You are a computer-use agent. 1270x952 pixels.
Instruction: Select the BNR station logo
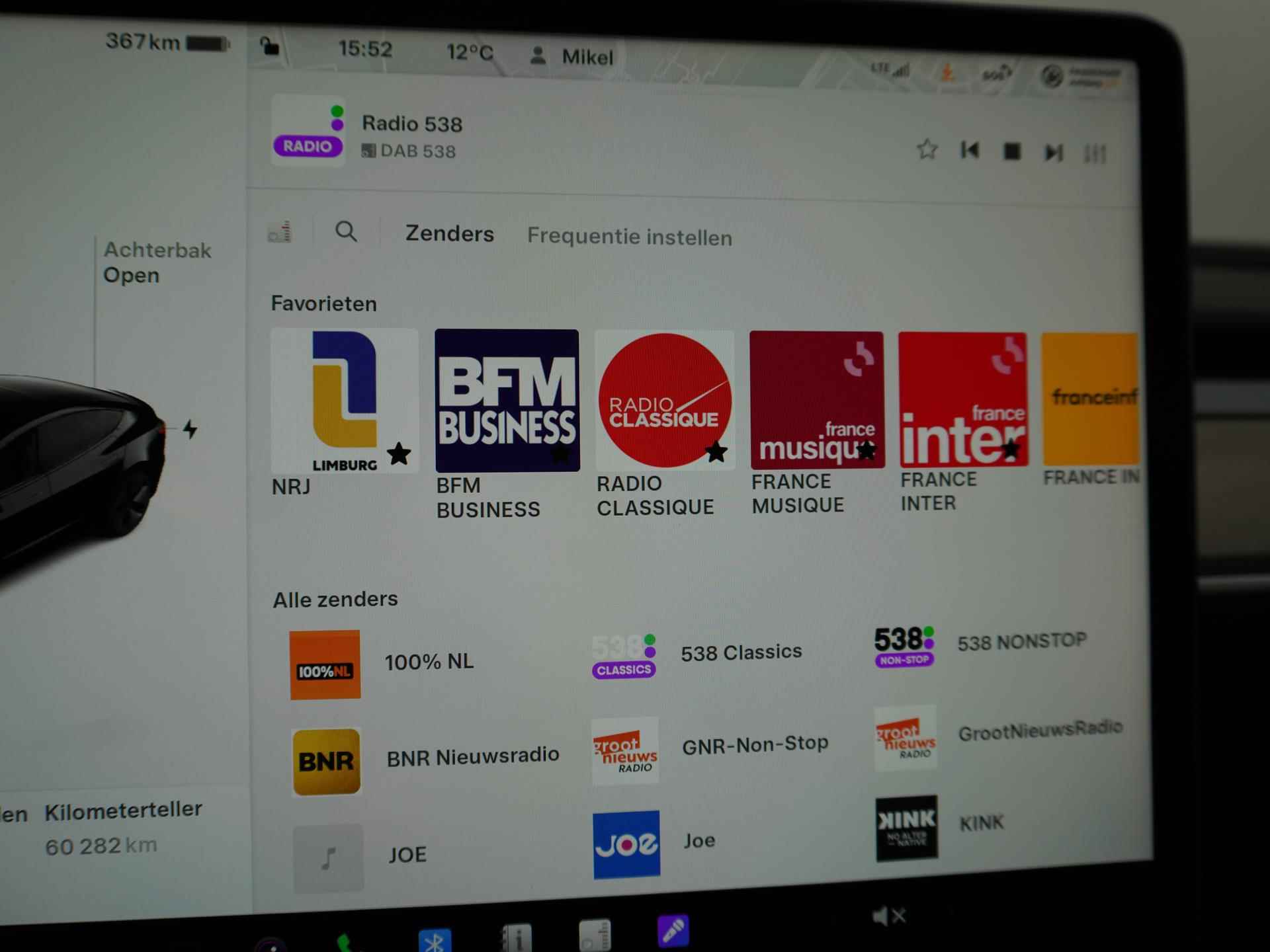point(326,762)
